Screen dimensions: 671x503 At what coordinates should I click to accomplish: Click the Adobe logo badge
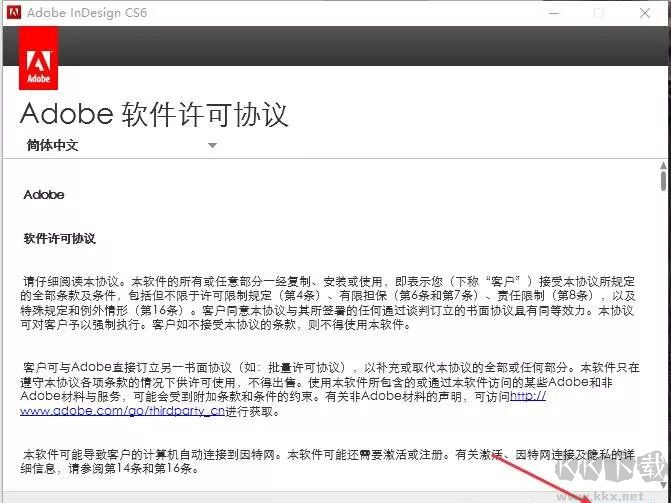tap(39, 58)
